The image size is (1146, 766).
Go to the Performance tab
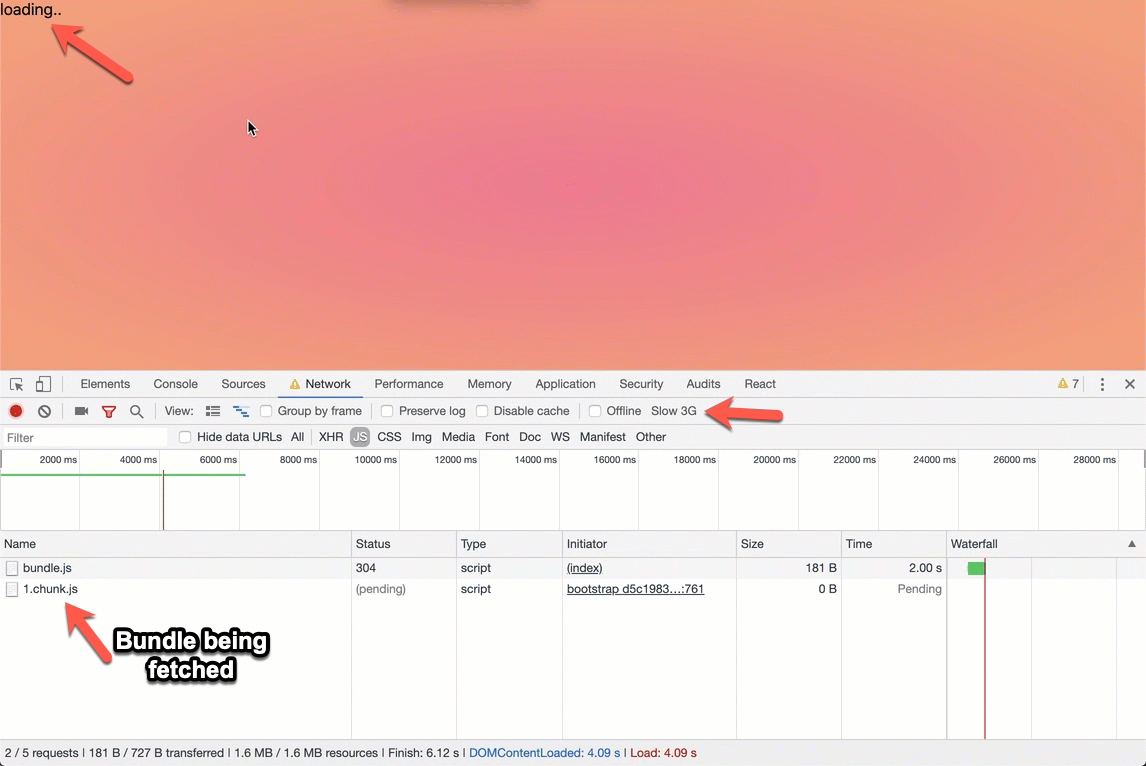[x=409, y=384]
